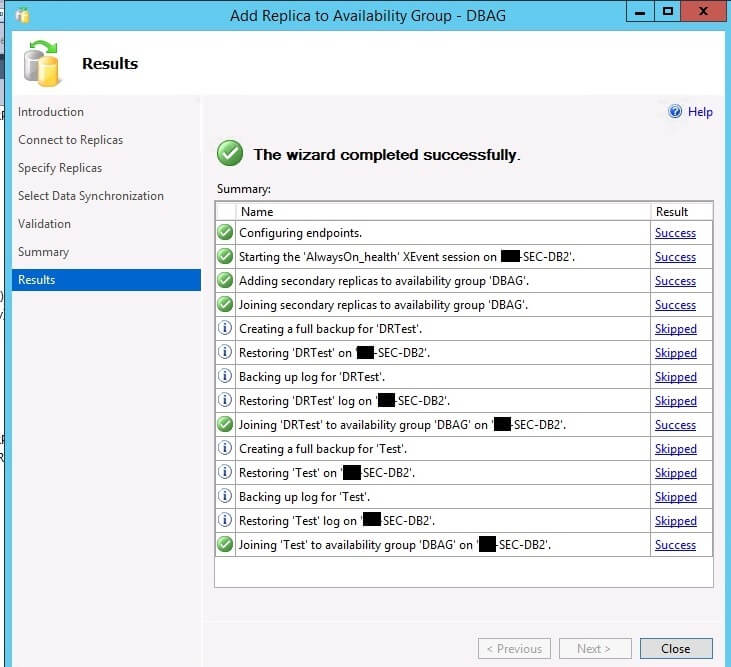Viewport: 731px width, 667px height.
Task: Go to Select Data Synchronization step
Action: coord(91,196)
